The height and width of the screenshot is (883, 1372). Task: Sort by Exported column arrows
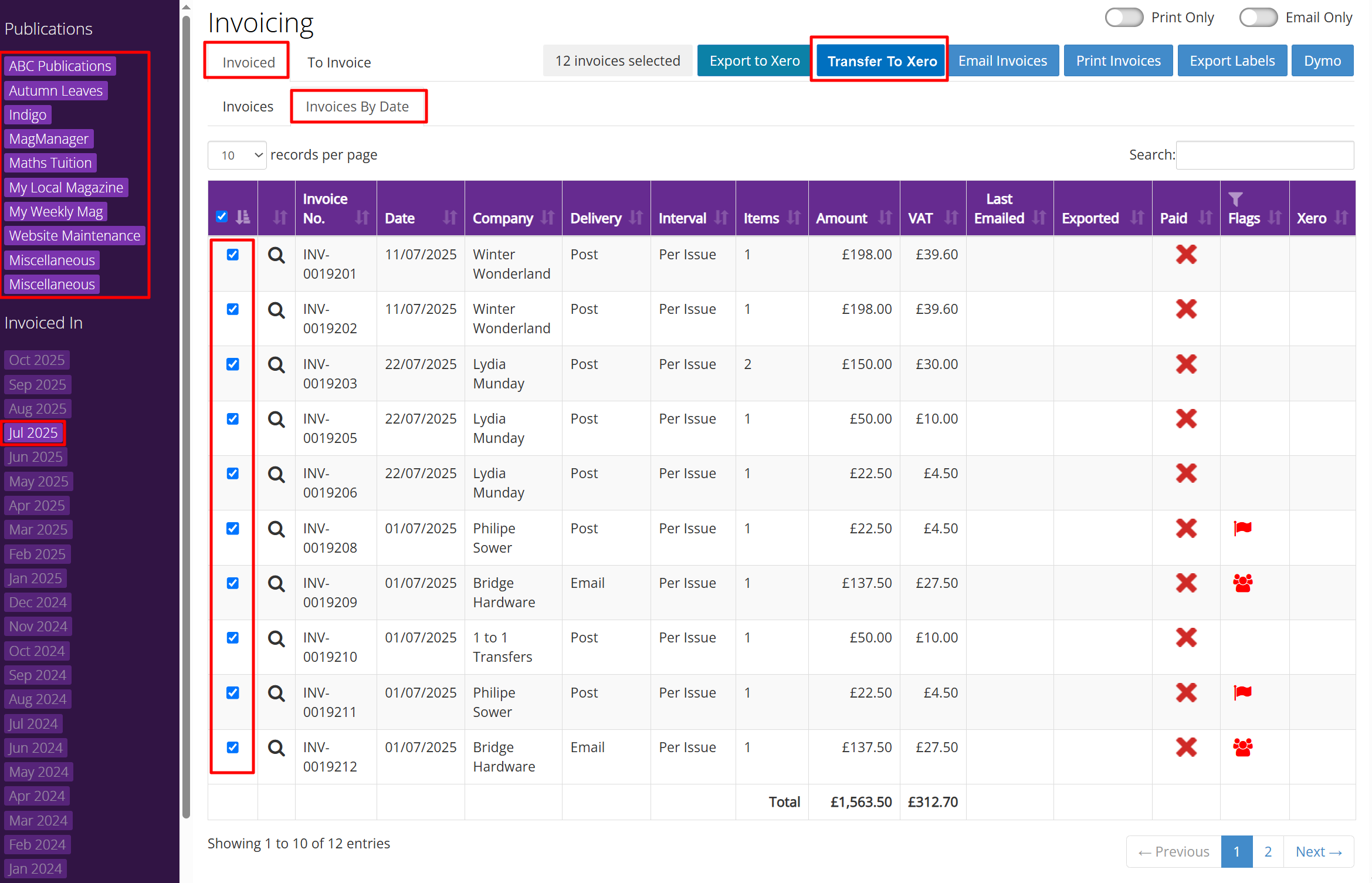click(x=1137, y=218)
